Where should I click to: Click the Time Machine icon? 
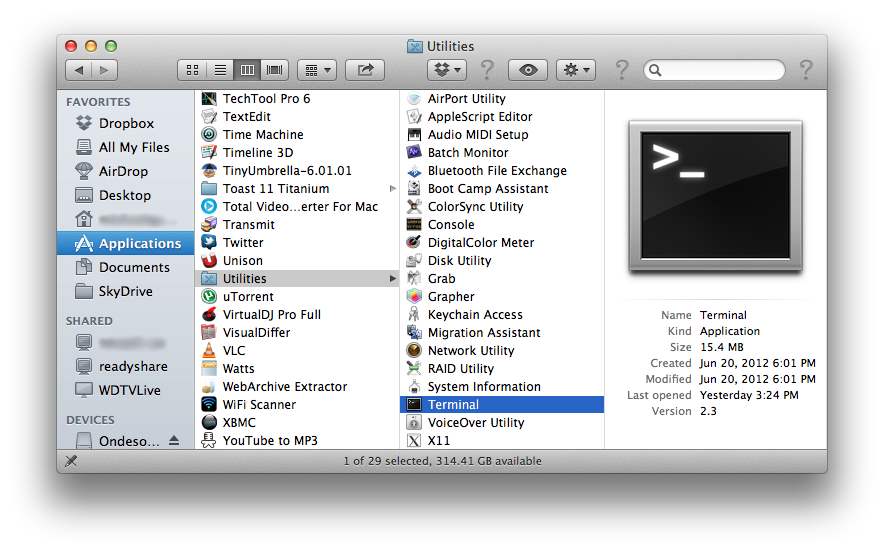click(208, 135)
